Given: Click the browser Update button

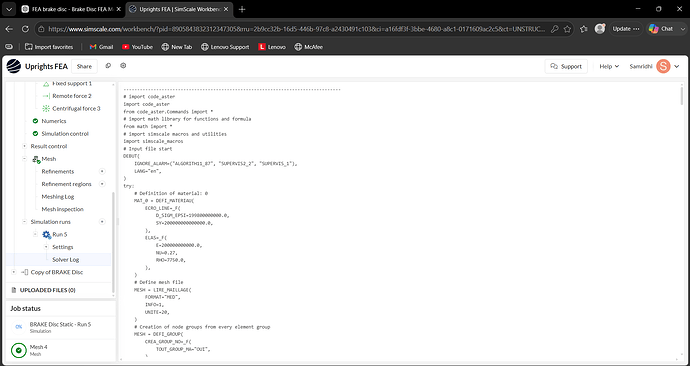Looking at the screenshot, I should coord(626,29).
